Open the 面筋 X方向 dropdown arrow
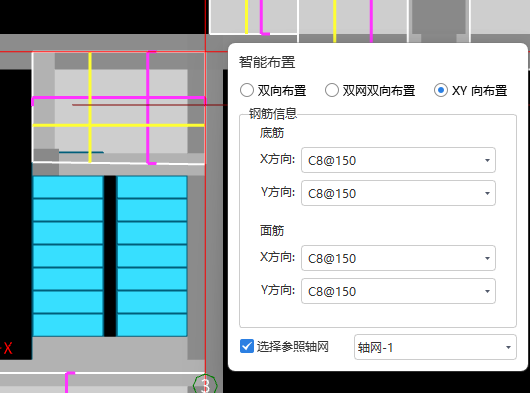This screenshot has width=530, height=393. click(487, 258)
